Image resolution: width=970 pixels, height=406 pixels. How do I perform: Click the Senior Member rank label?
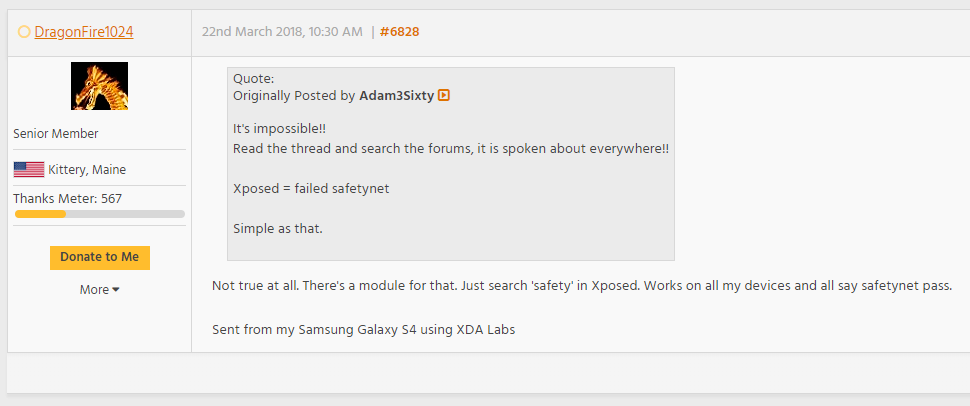[x=56, y=134]
